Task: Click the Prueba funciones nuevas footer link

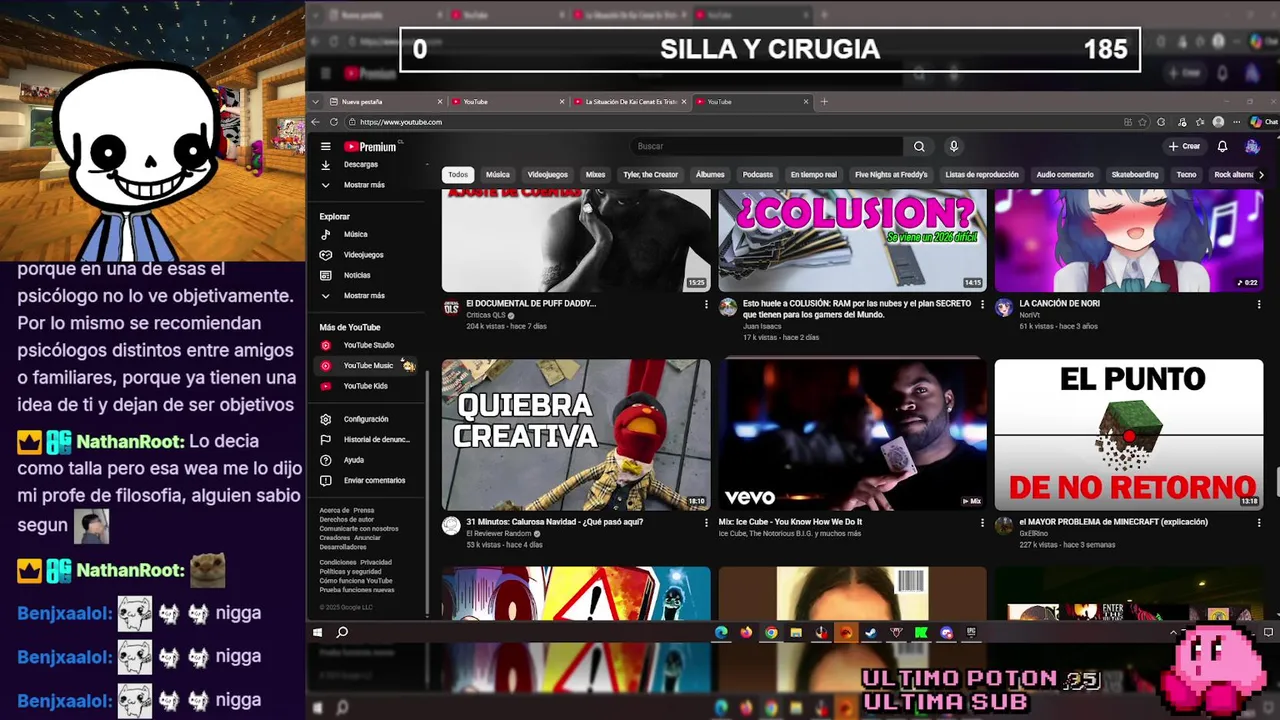Action: click(x=357, y=589)
